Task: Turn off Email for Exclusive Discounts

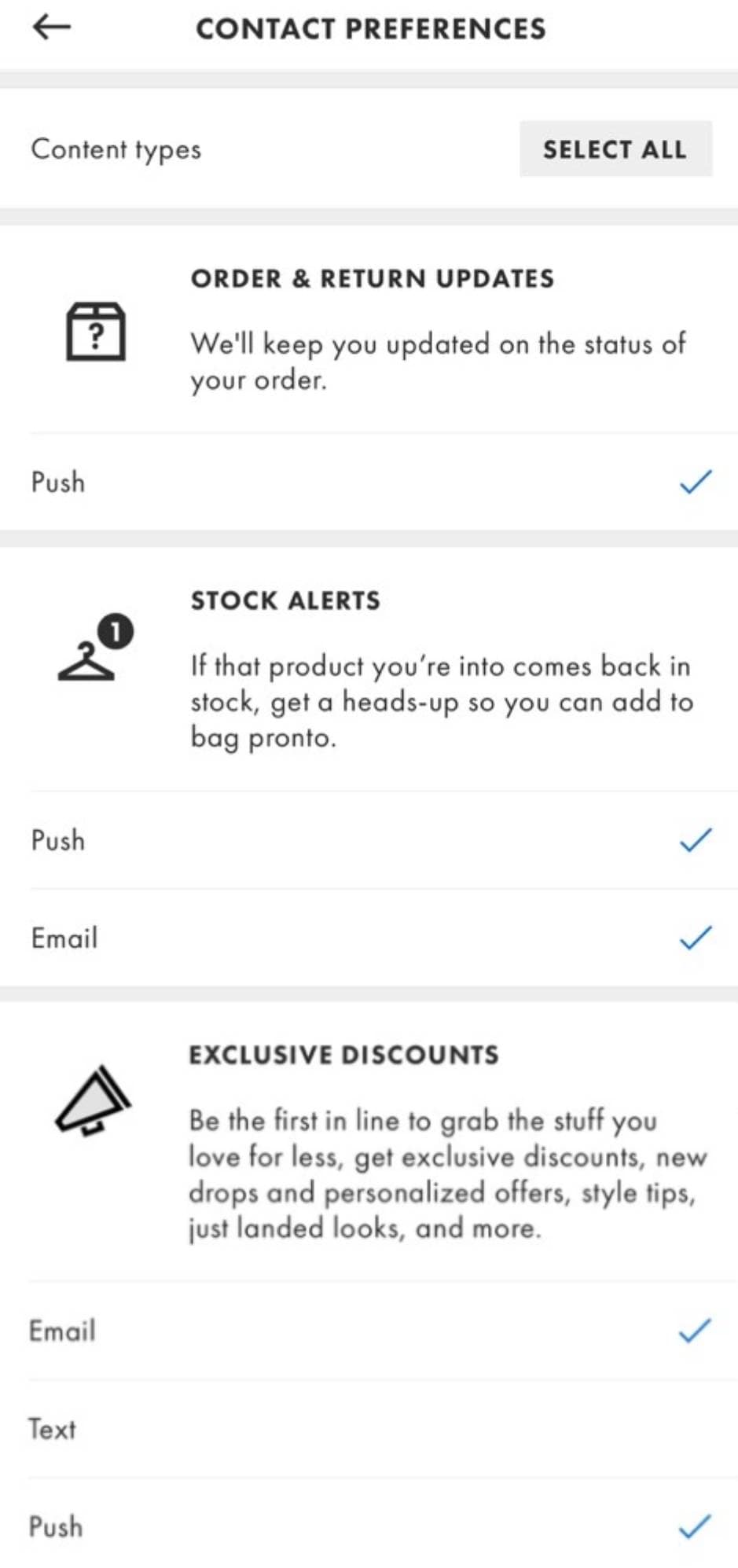Action: (x=695, y=1331)
